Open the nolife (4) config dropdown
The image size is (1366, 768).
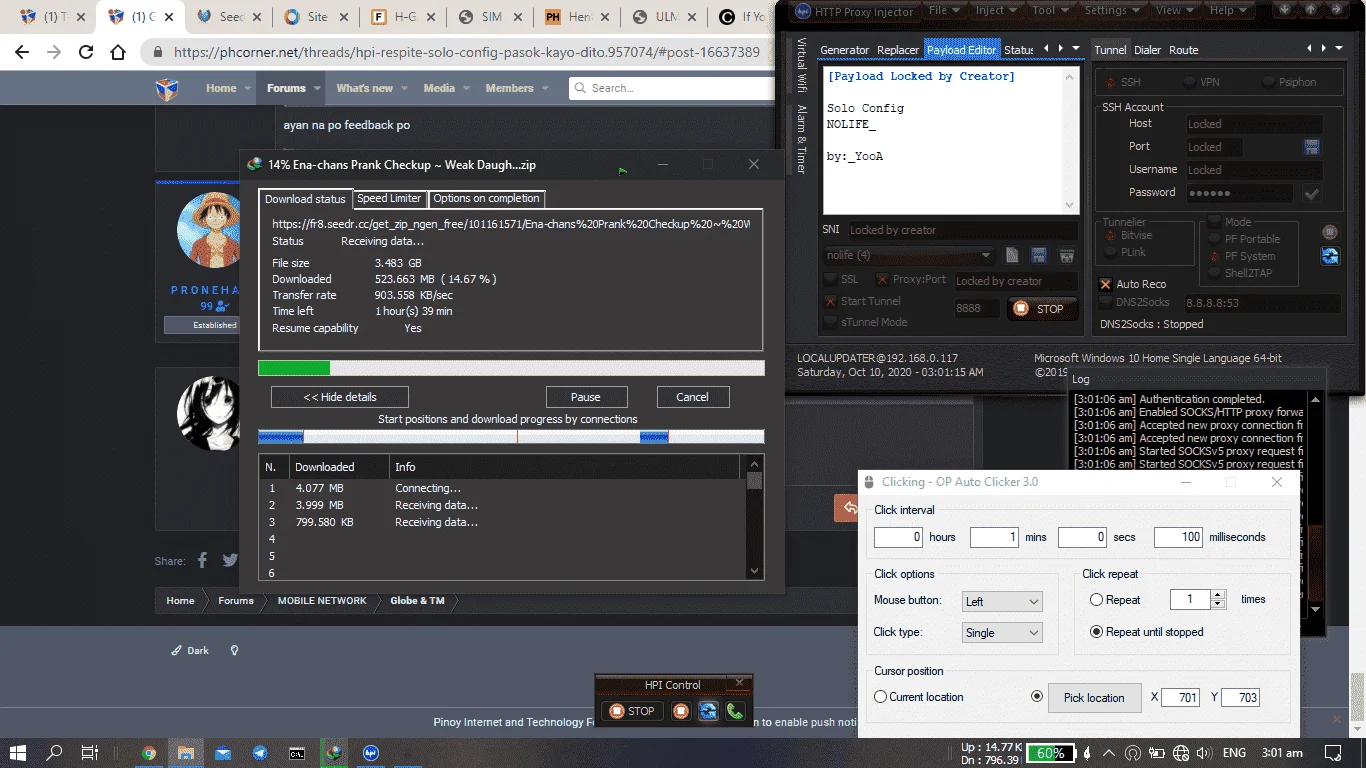(x=909, y=255)
